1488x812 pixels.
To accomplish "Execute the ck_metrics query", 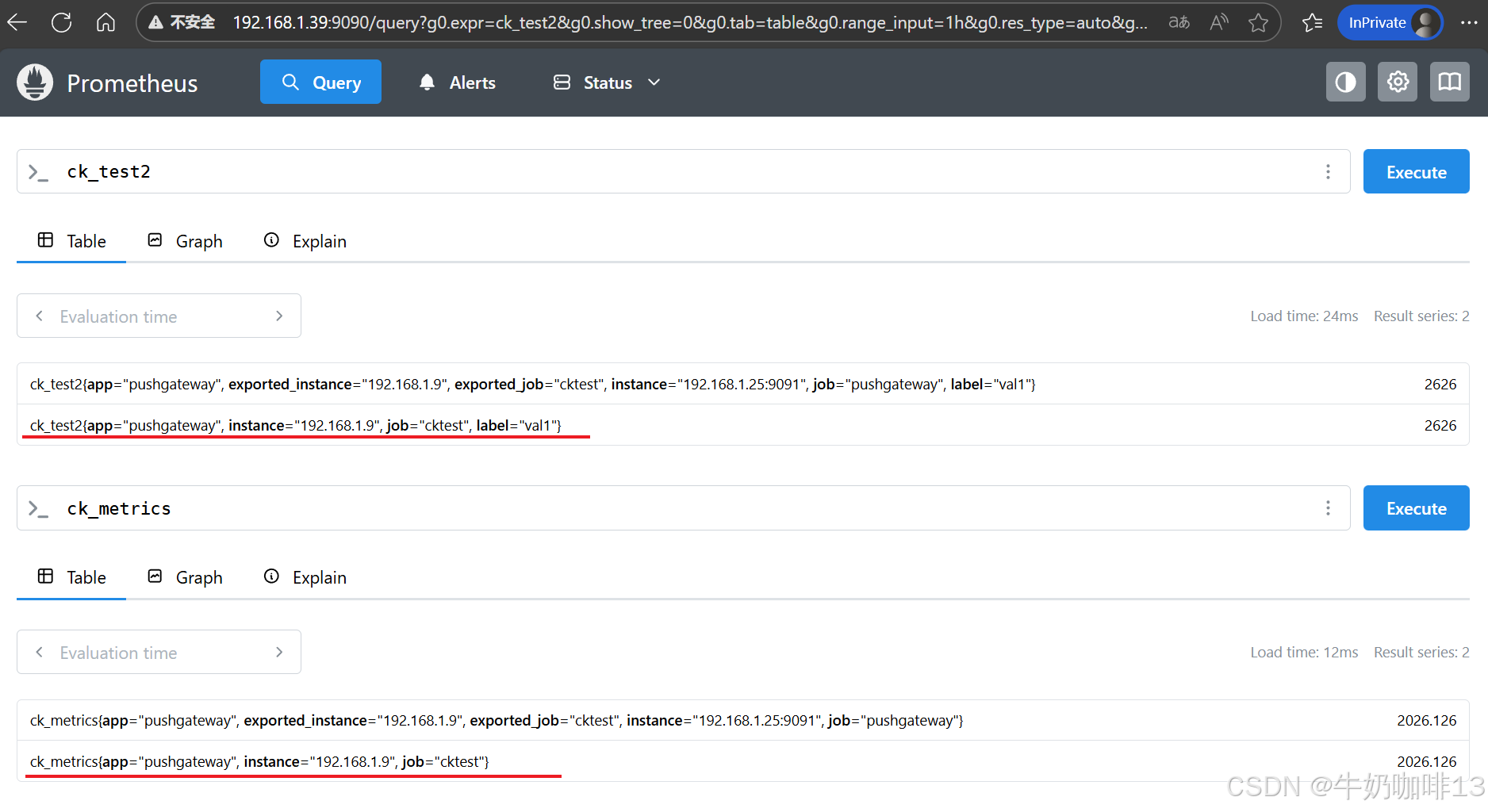I will tap(1416, 507).
